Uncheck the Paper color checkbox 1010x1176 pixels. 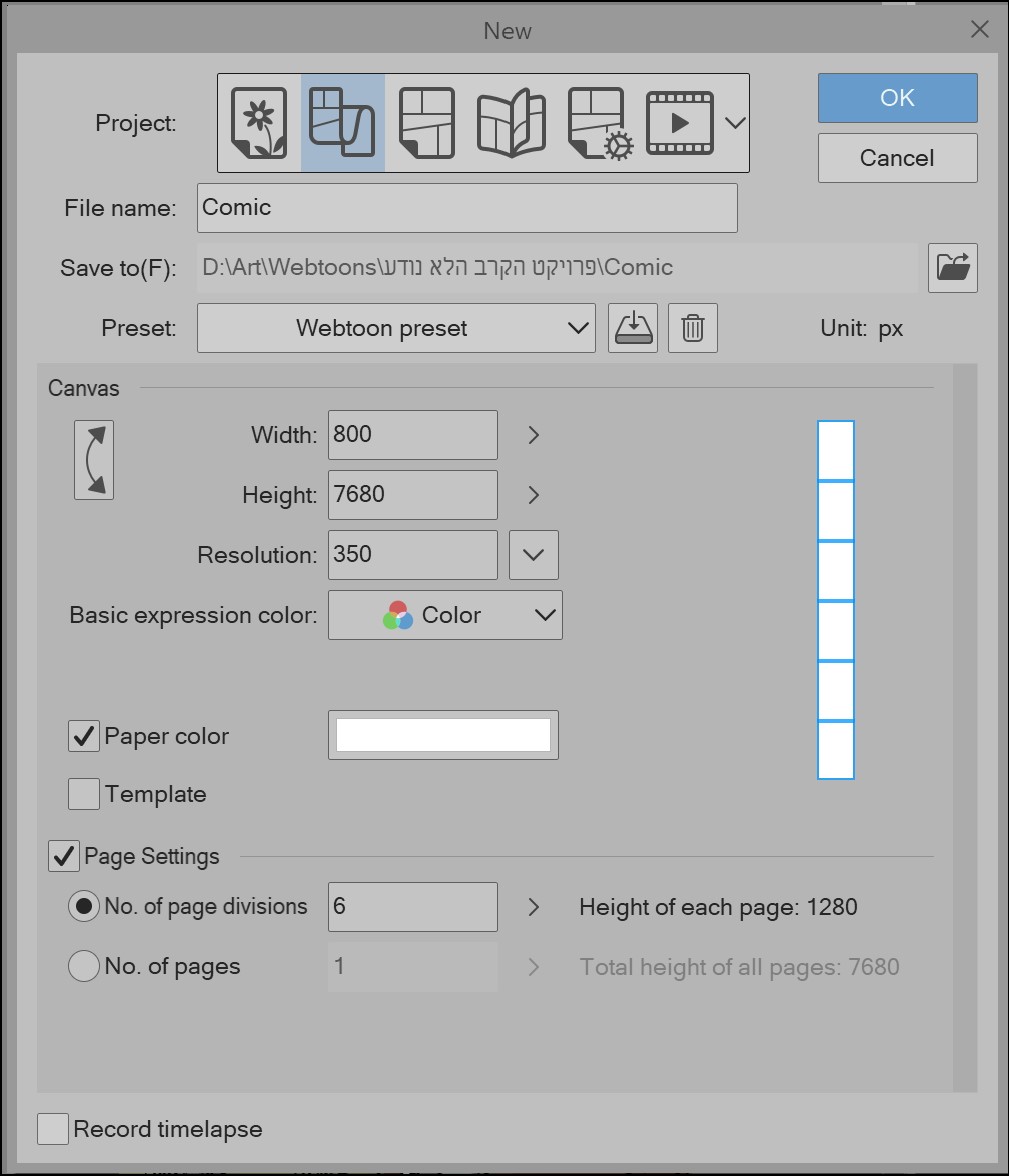(81, 735)
